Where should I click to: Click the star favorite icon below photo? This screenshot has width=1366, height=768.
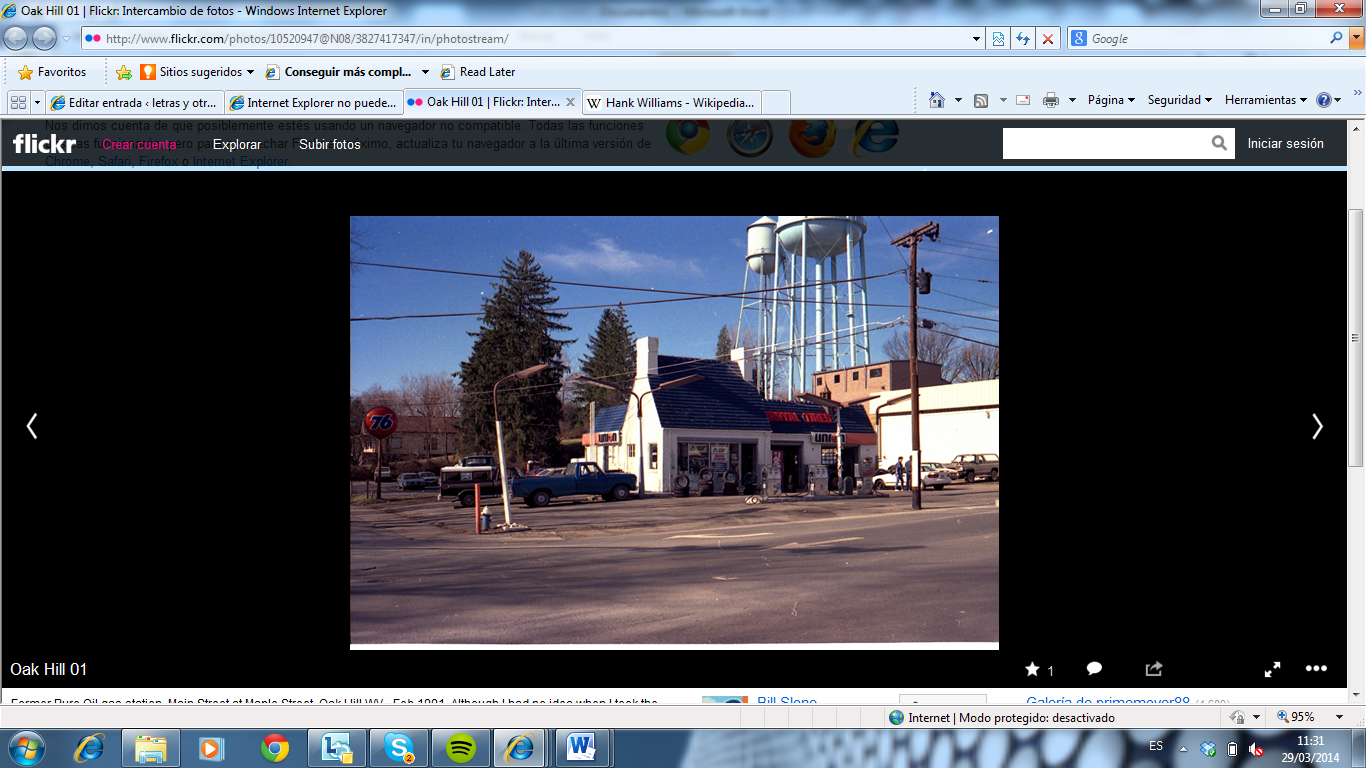[x=1033, y=669]
